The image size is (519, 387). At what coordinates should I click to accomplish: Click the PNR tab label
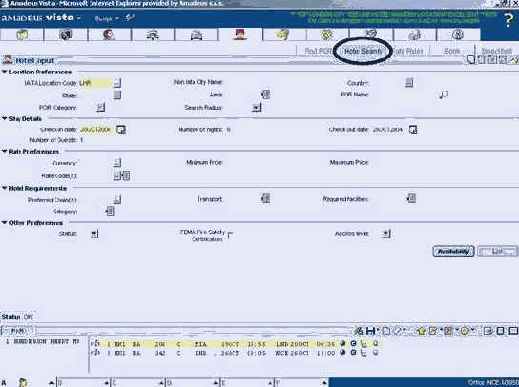(x=17, y=331)
